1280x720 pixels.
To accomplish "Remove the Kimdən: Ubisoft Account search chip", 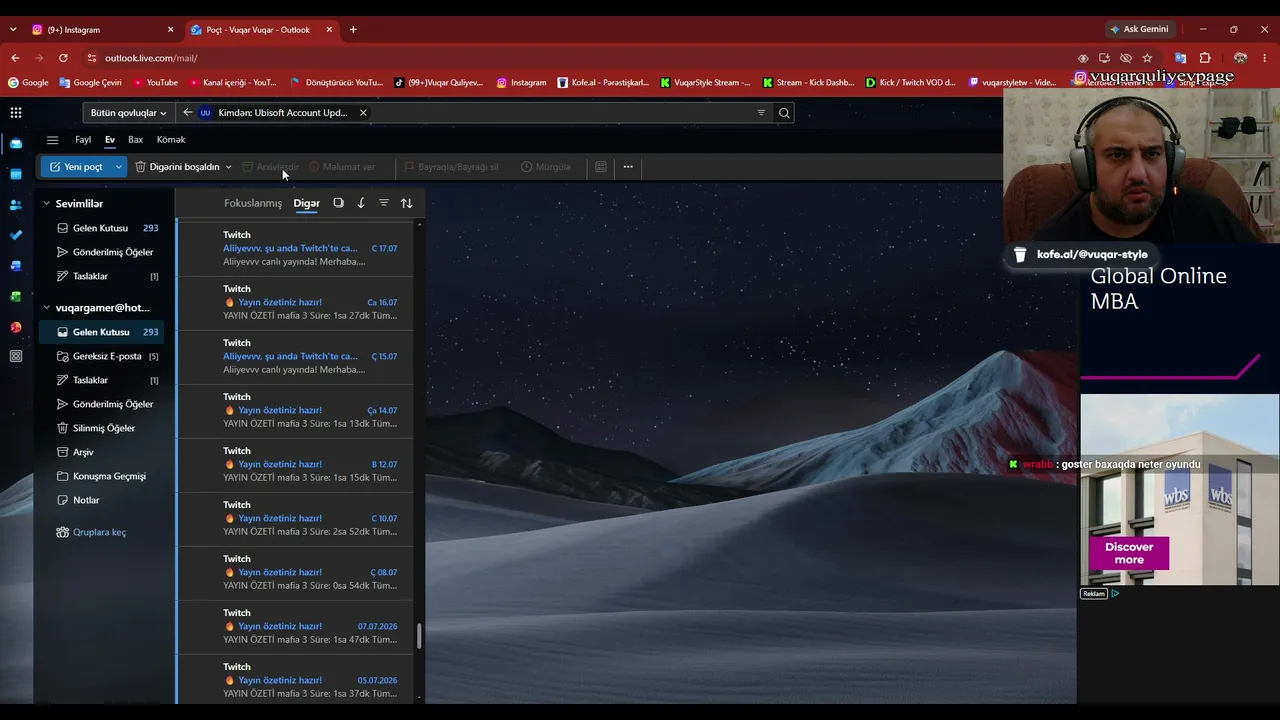I will point(363,113).
